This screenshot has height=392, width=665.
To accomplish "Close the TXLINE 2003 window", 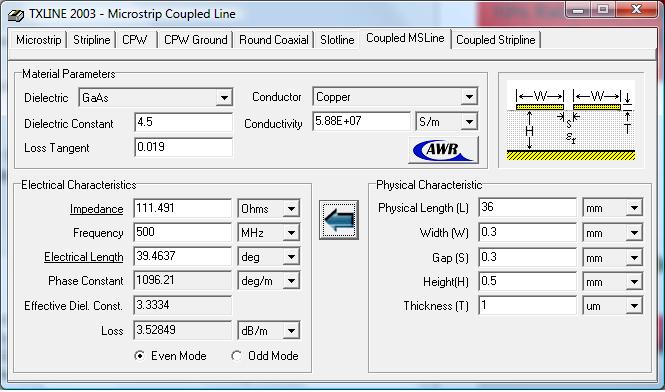I will pyautogui.click(x=636, y=10).
